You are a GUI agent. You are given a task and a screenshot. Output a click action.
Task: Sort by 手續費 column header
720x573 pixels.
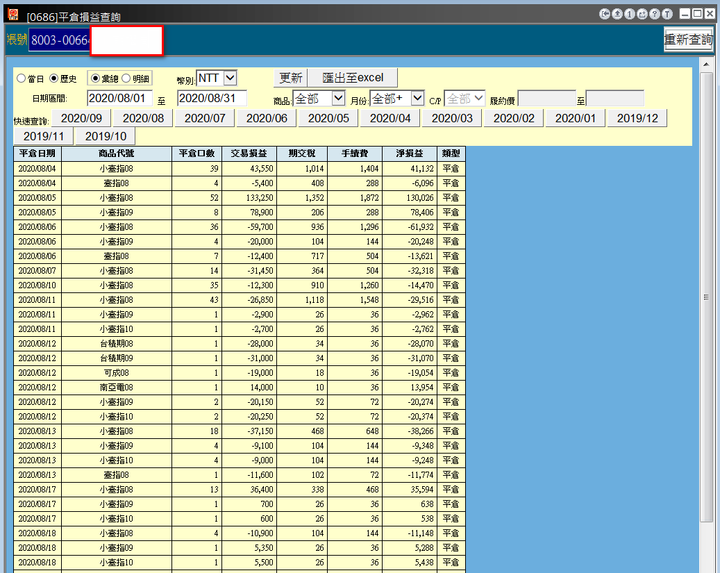pos(355,153)
